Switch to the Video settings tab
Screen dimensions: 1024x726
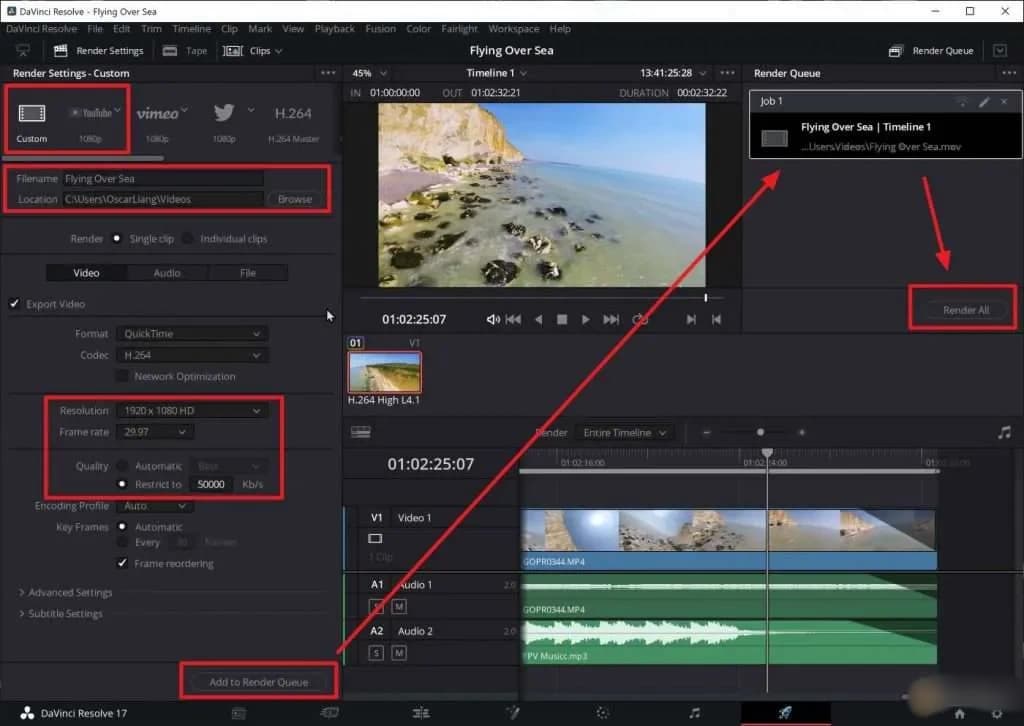coord(86,273)
